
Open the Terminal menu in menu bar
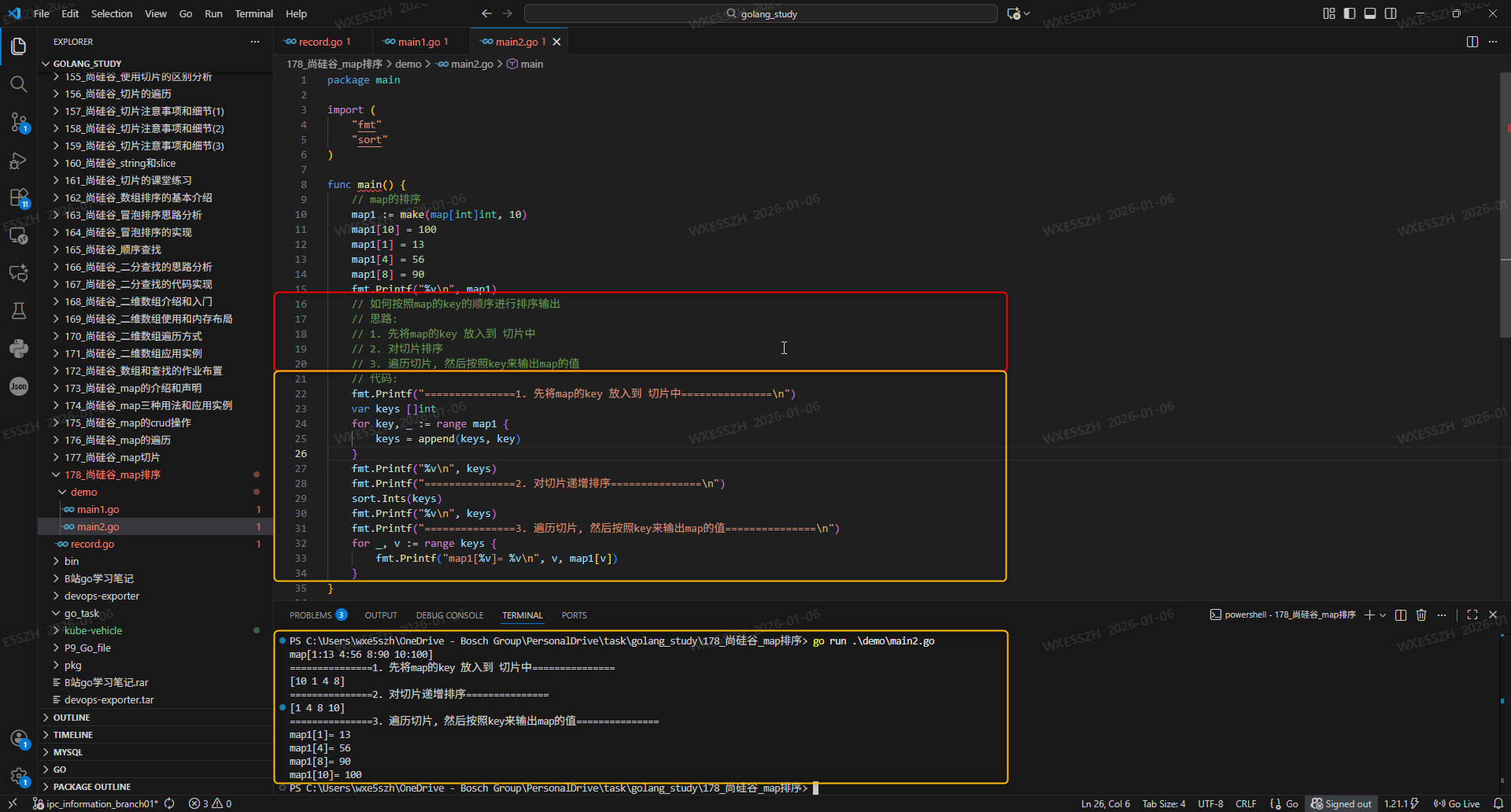click(x=253, y=13)
